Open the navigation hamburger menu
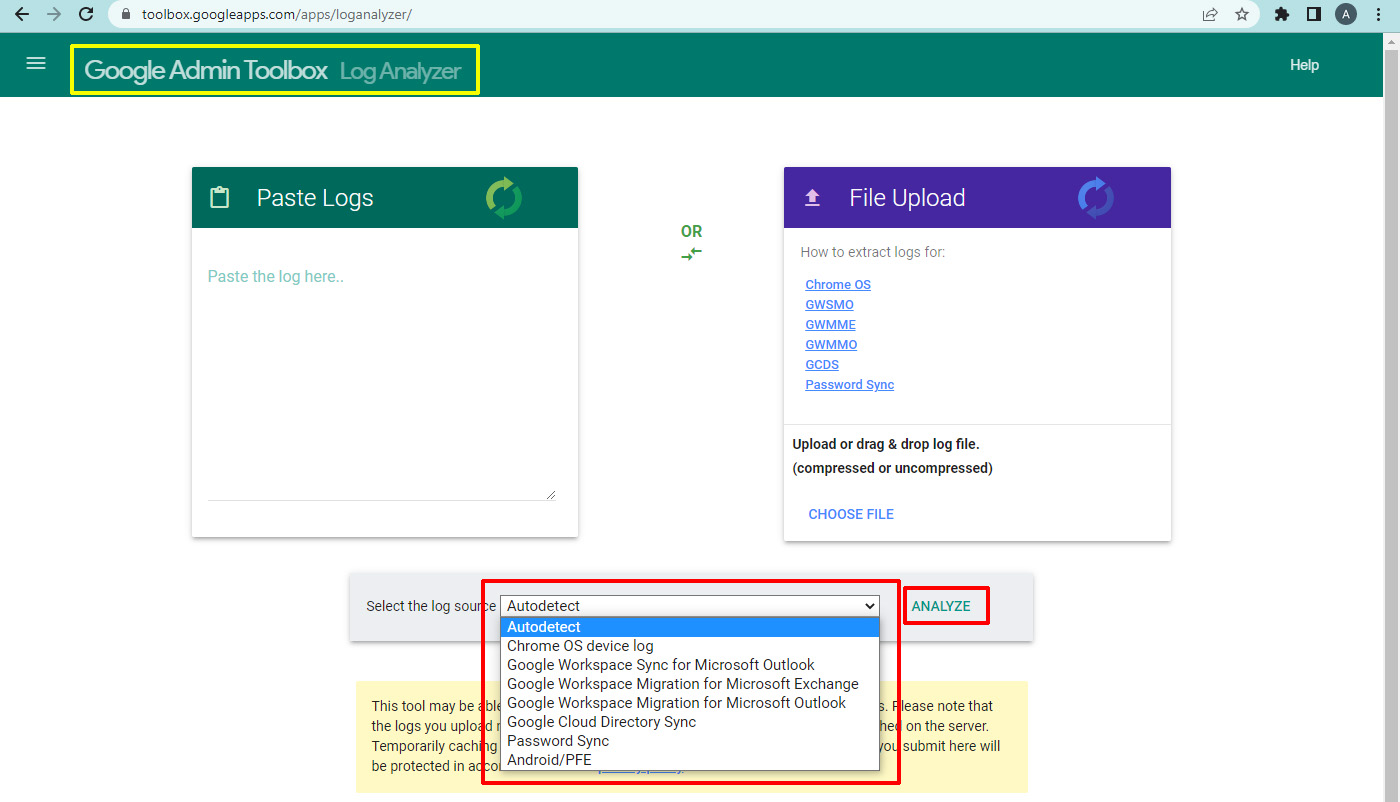Screen dimensions: 1400x802 click(x=35, y=63)
